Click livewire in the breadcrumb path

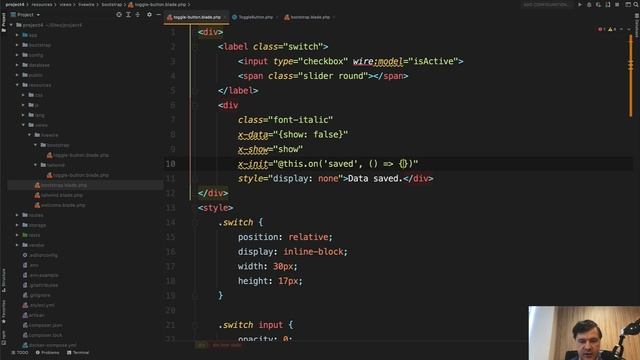click(x=86, y=4)
